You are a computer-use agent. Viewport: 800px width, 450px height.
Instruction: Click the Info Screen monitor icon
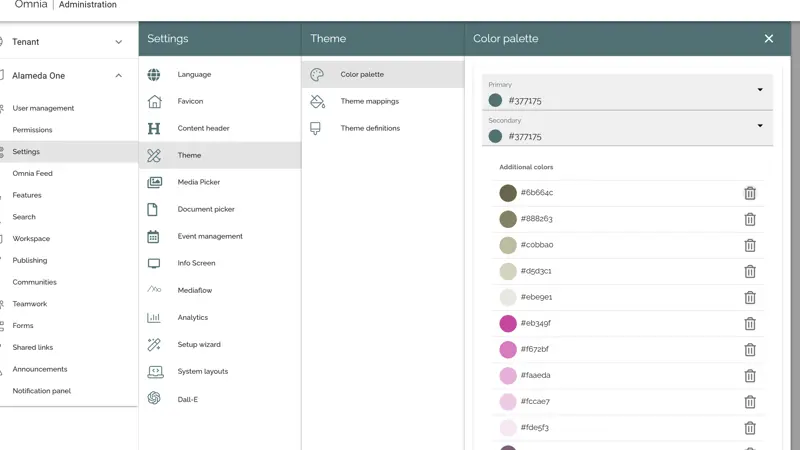pyautogui.click(x=154, y=263)
